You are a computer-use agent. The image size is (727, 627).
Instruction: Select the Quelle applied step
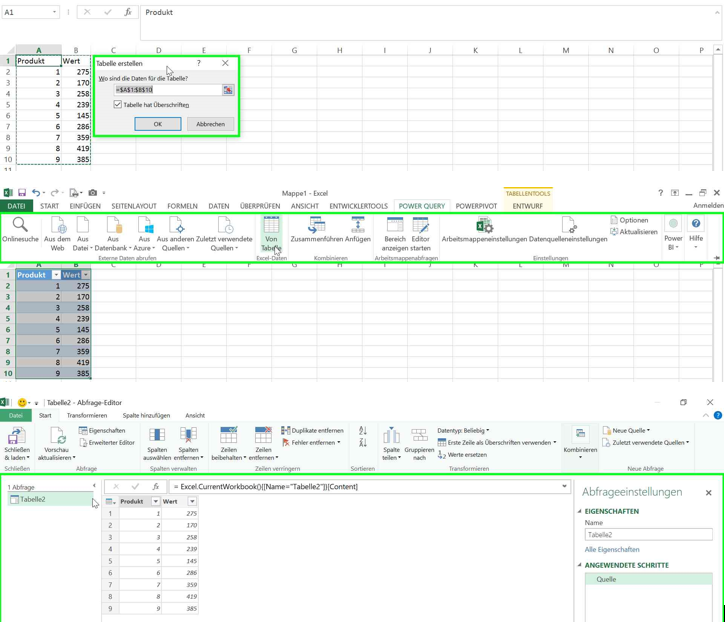pyautogui.click(x=648, y=579)
